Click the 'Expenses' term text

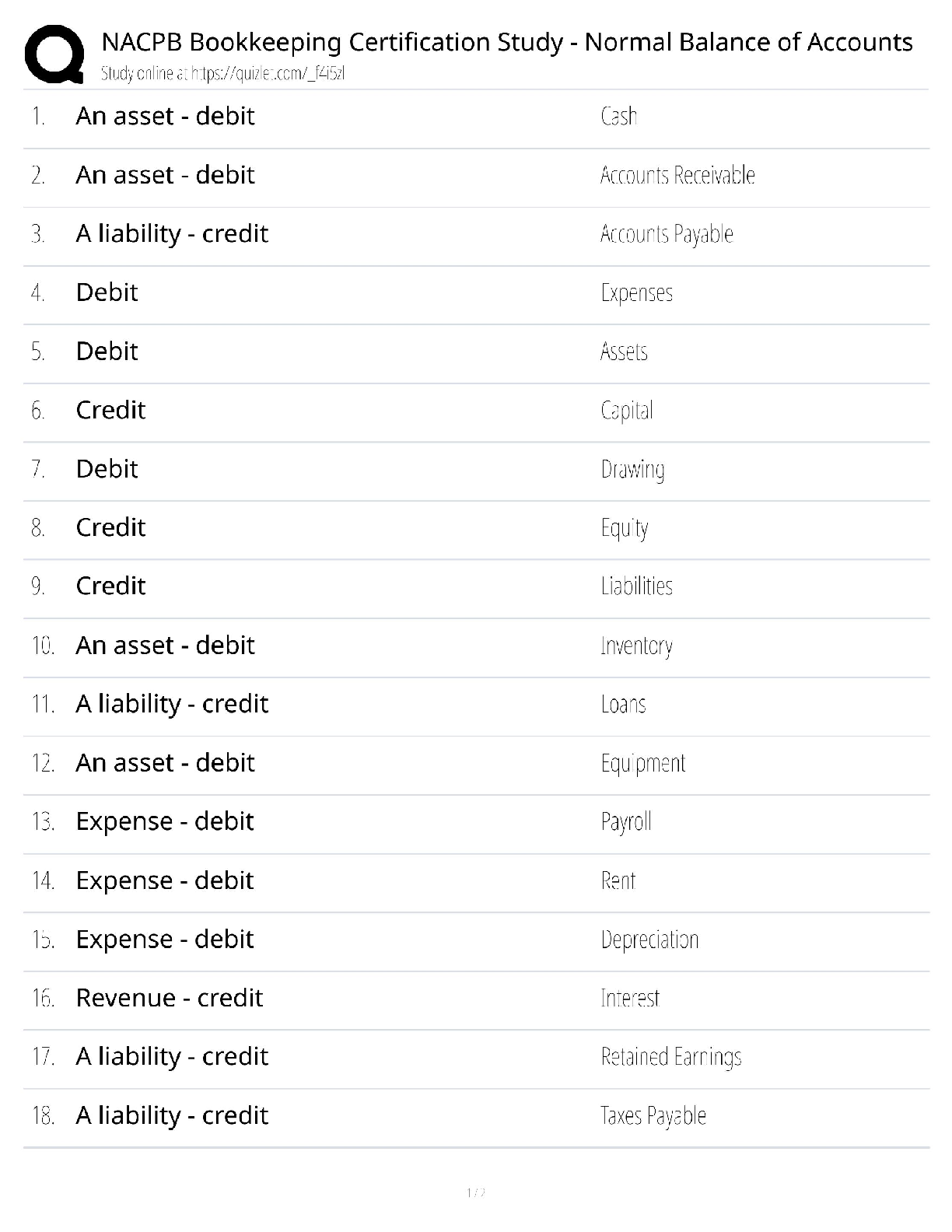click(636, 293)
